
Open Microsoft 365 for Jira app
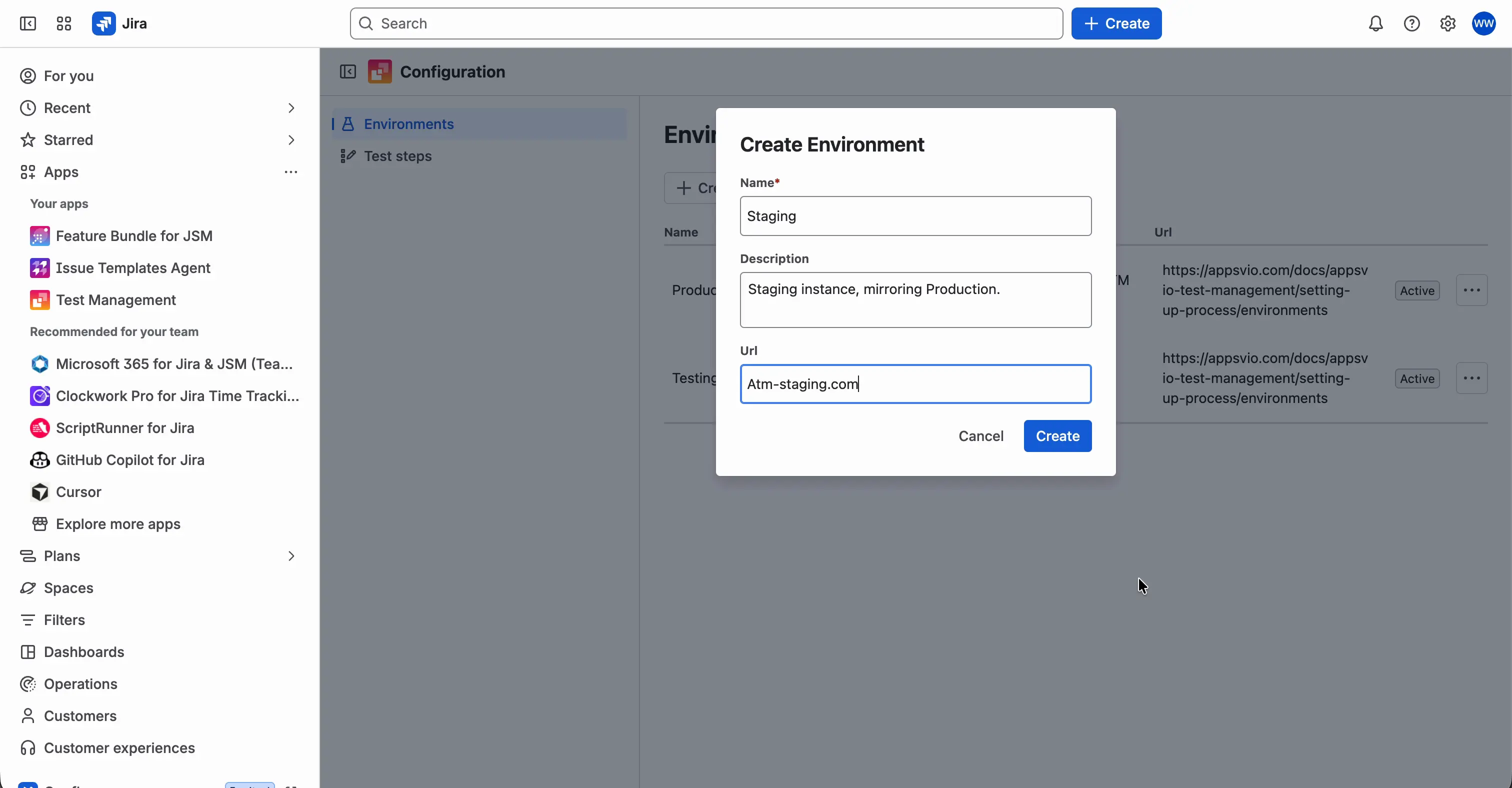coord(161,364)
